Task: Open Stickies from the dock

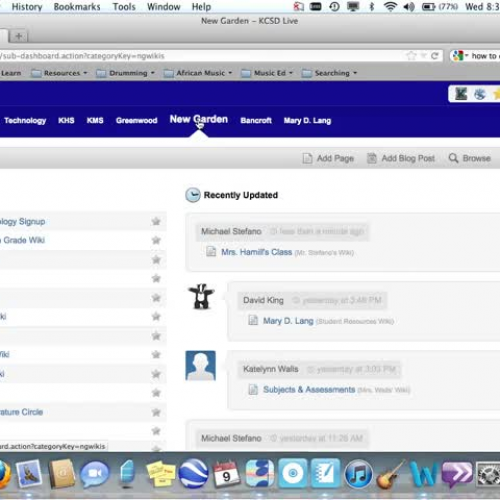Action: [161, 474]
